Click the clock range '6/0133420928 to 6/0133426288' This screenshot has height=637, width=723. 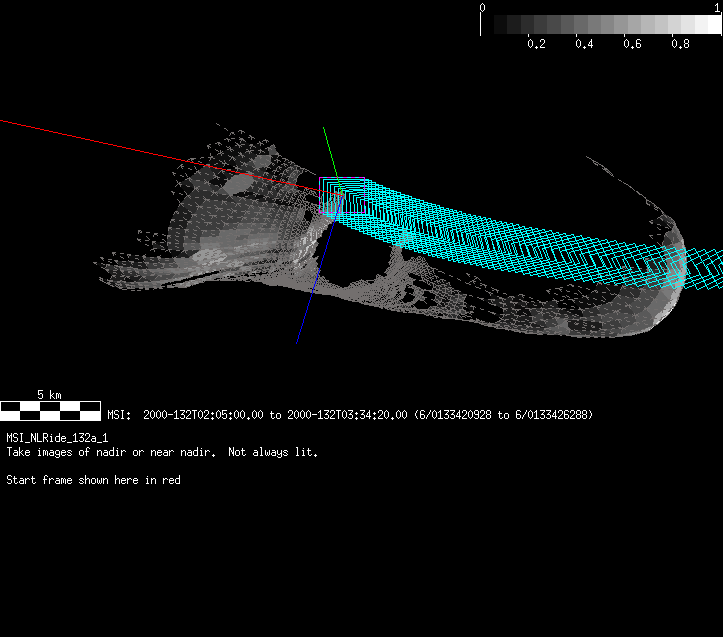tap(503, 415)
